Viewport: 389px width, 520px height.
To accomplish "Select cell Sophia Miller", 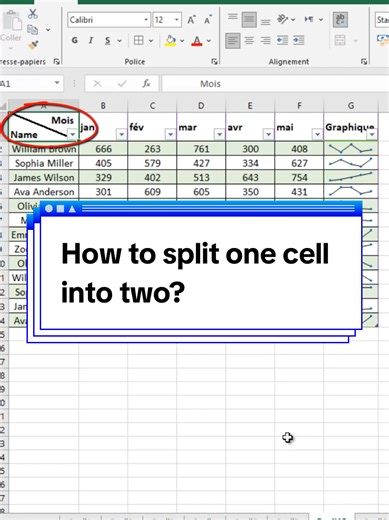I will click(44, 163).
